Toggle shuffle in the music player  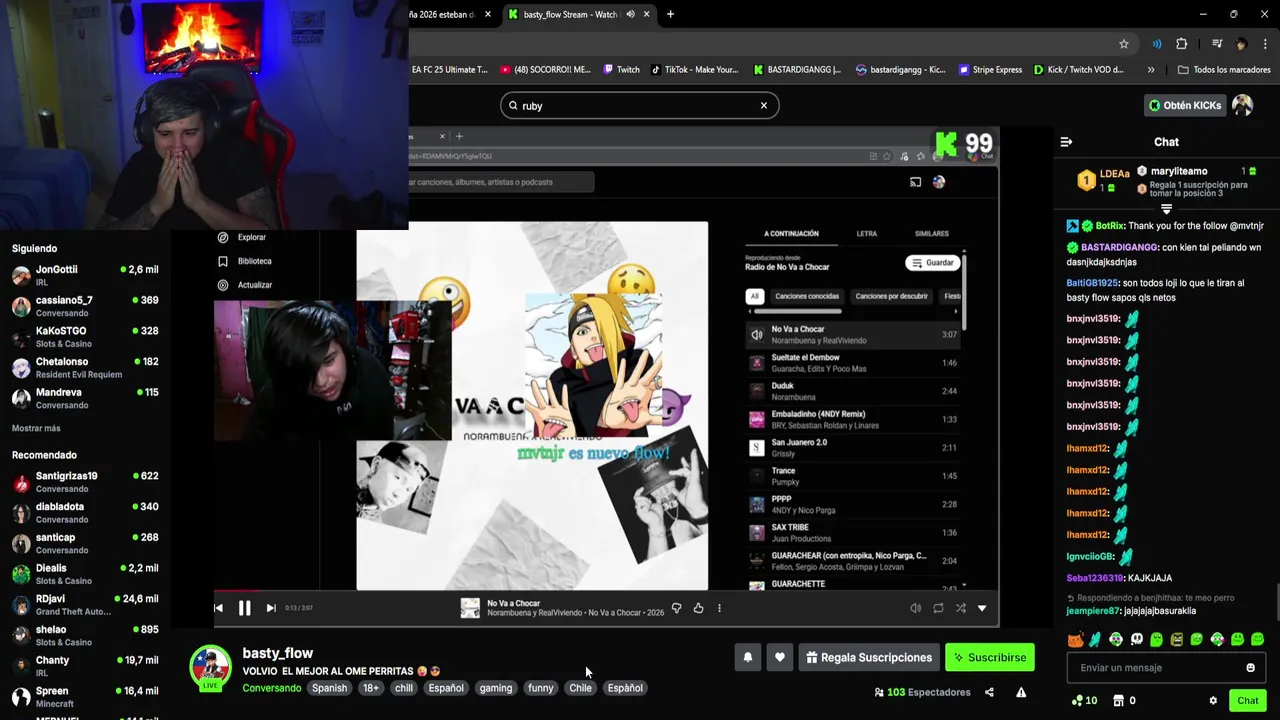[960, 608]
